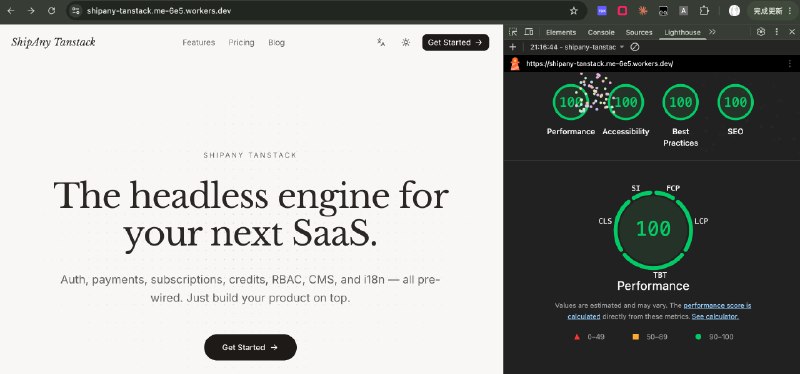Jump to the Accessibility score gauge
This screenshot has width=800, height=374.
click(626, 102)
